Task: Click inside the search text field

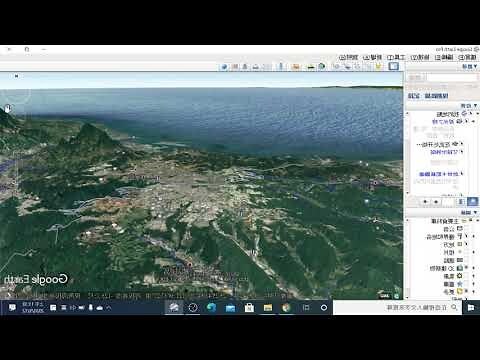Action: coord(452,77)
